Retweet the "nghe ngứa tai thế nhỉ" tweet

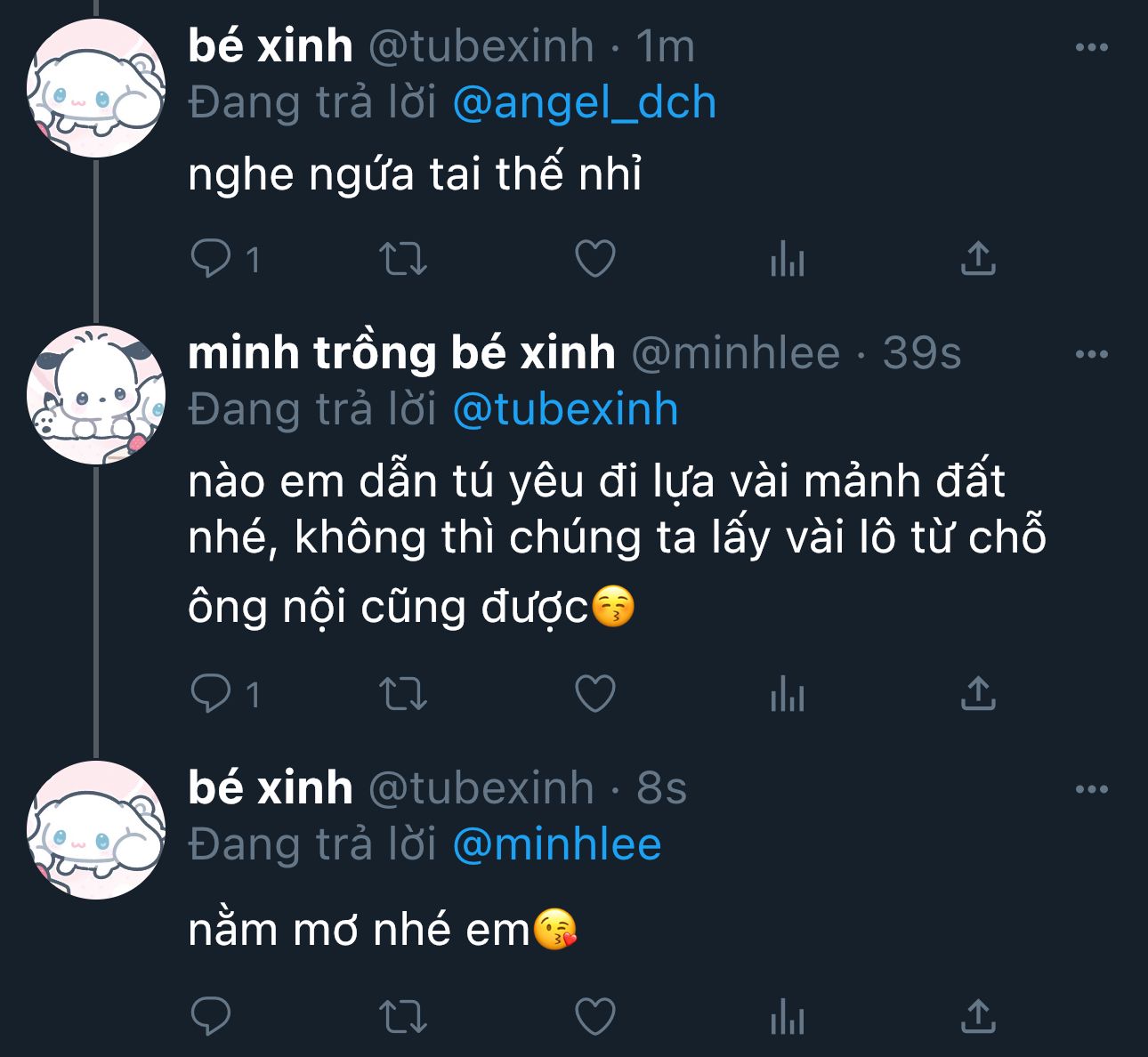pos(403,259)
